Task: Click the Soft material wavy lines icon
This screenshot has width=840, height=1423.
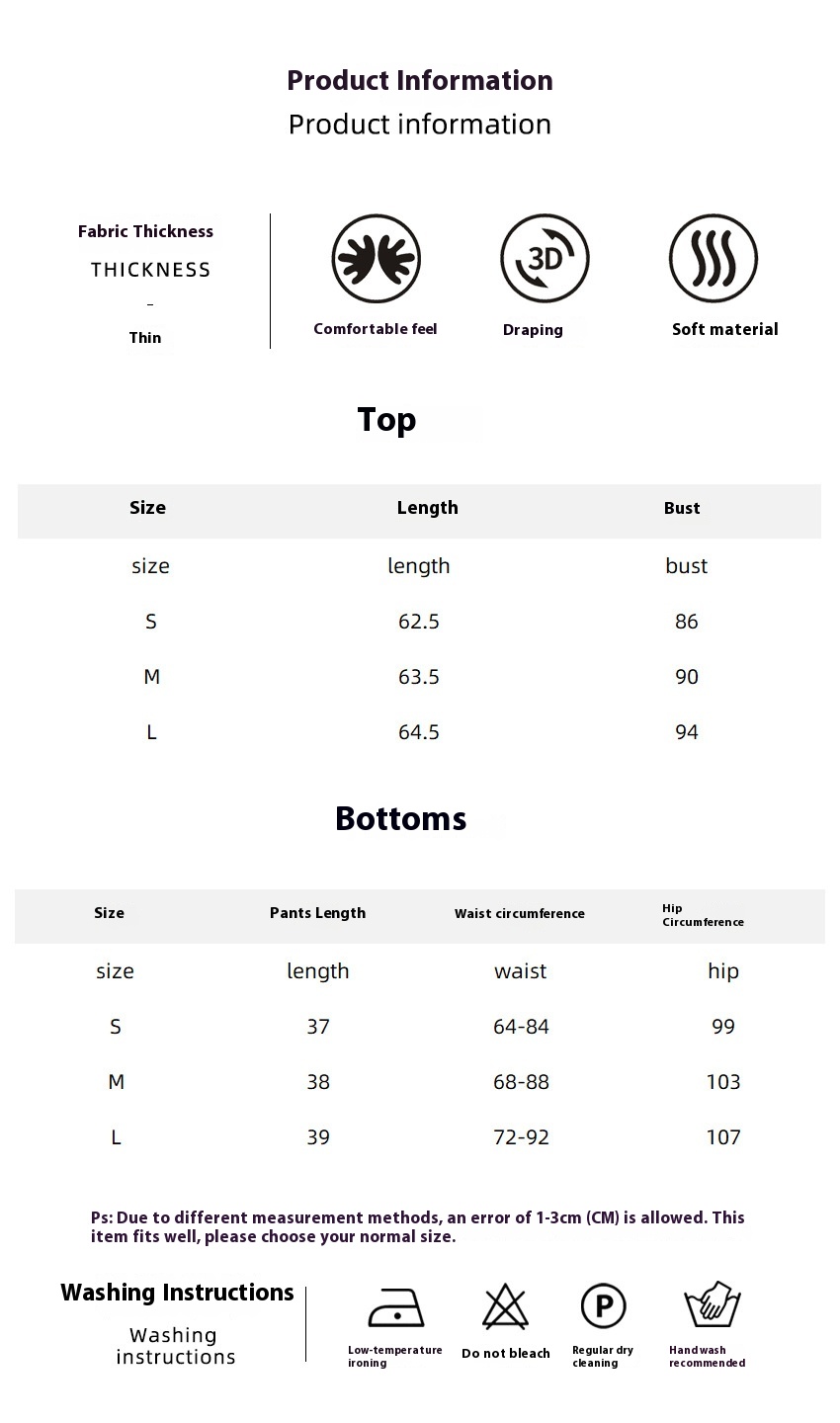Action: (714, 259)
